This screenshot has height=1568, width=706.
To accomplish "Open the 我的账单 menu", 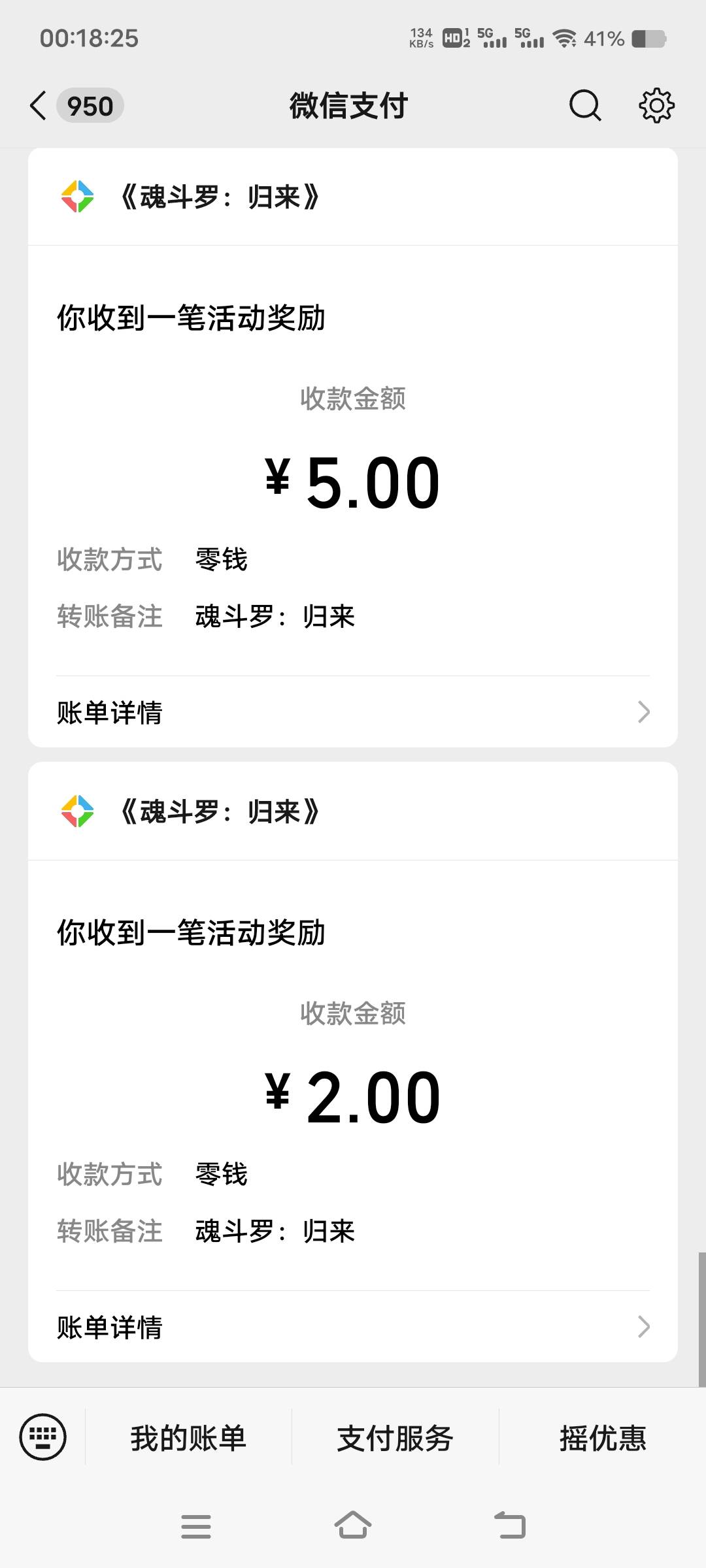I will (x=188, y=1438).
